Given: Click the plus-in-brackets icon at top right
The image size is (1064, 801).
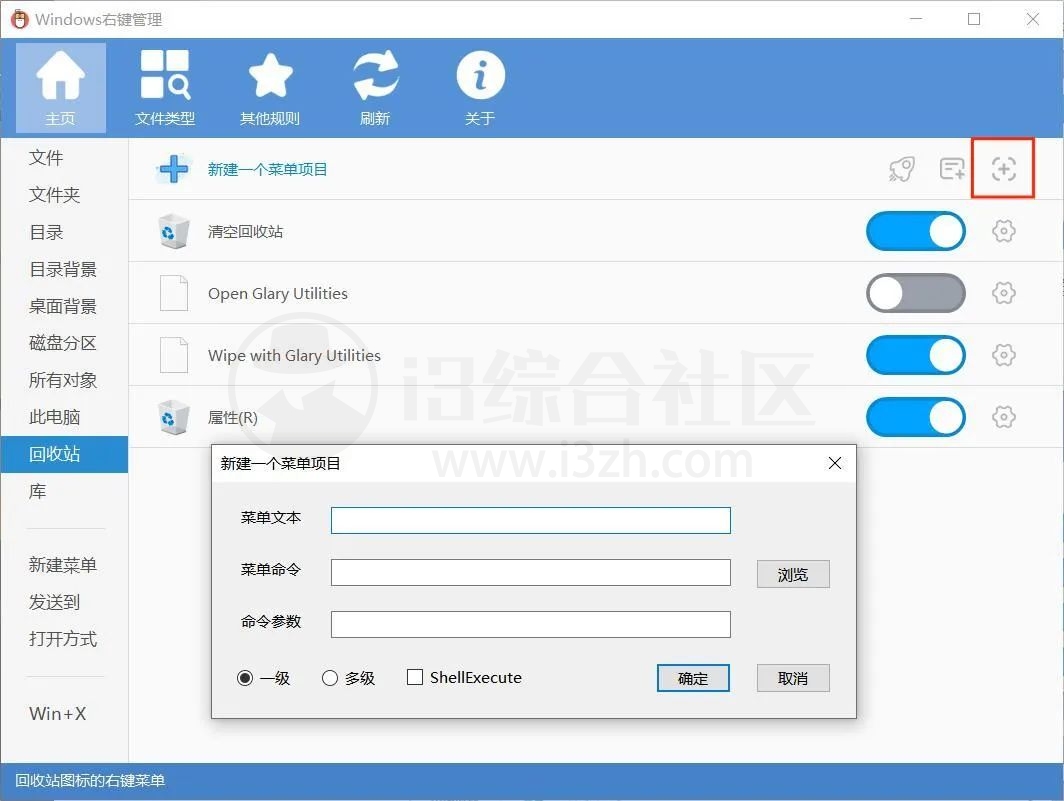Looking at the screenshot, I should (x=1003, y=169).
